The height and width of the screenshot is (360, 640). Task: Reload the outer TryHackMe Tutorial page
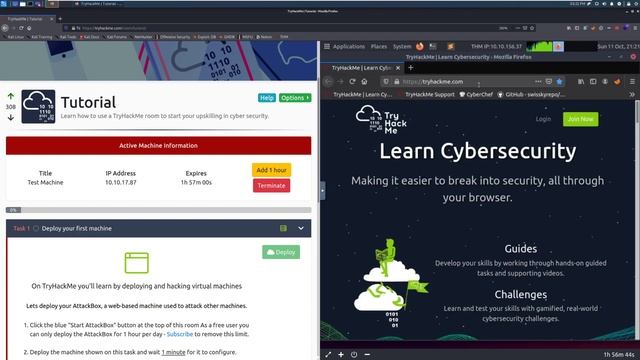tap(21, 28)
